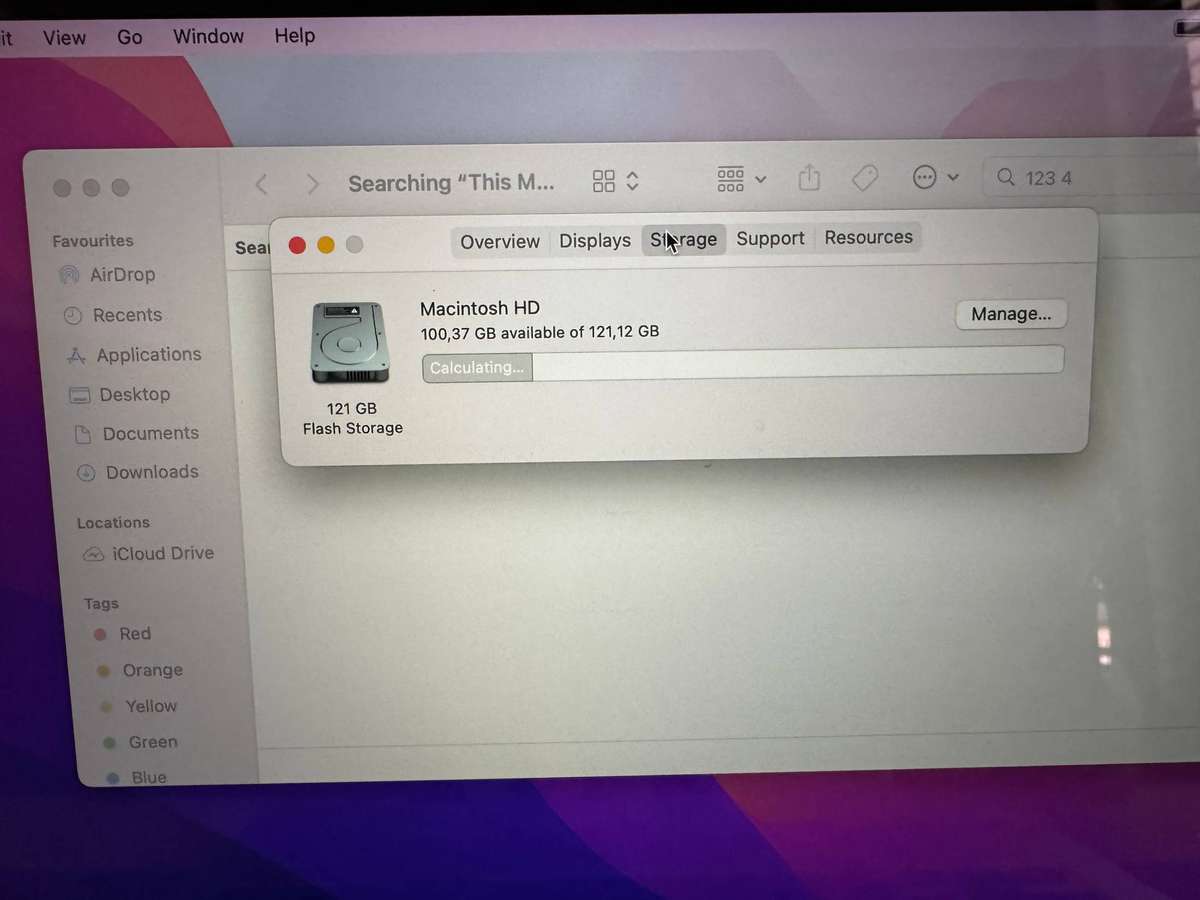Open Downloads in Finder sidebar
Screen dimensions: 1200x900
click(152, 472)
